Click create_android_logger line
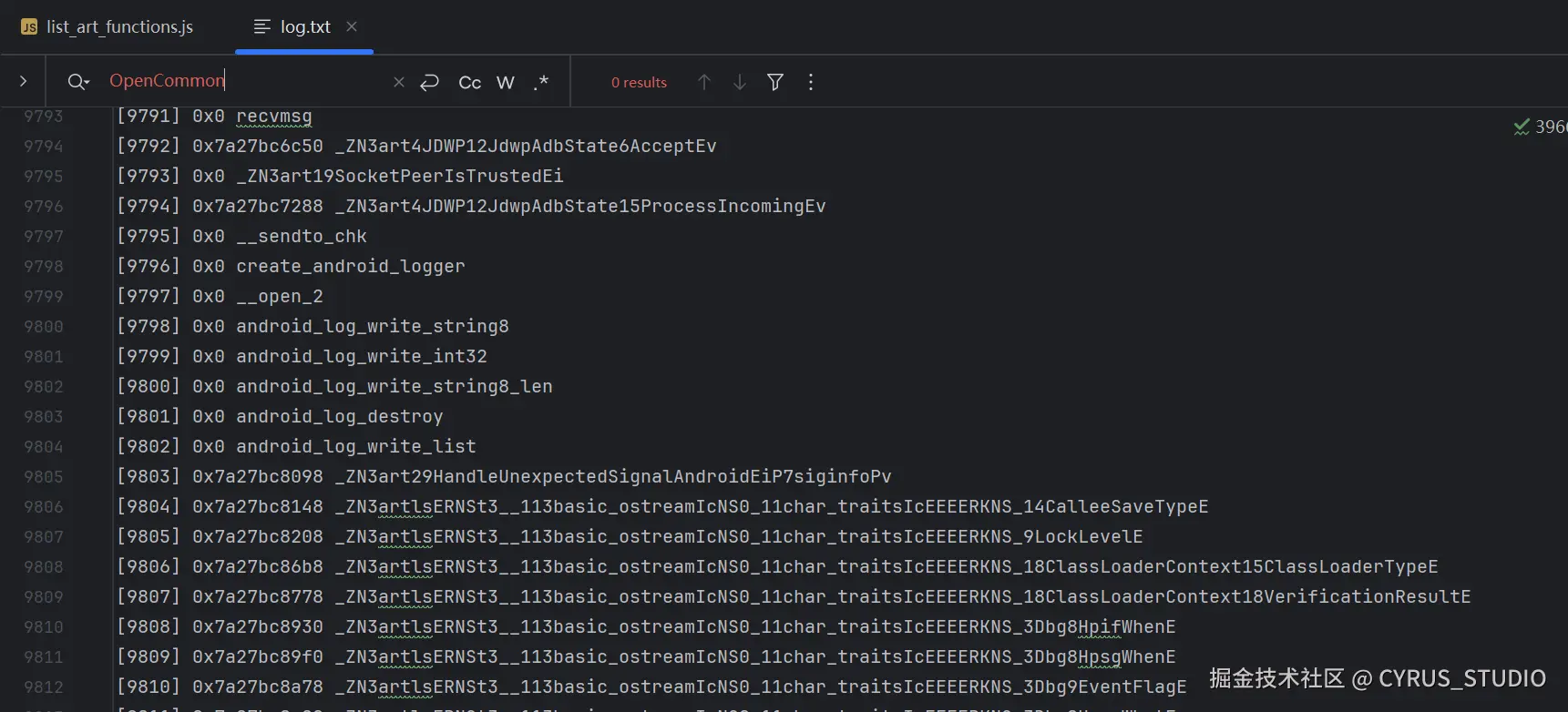Image resolution: width=1568 pixels, height=712 pixels. (x=291, y=266)
